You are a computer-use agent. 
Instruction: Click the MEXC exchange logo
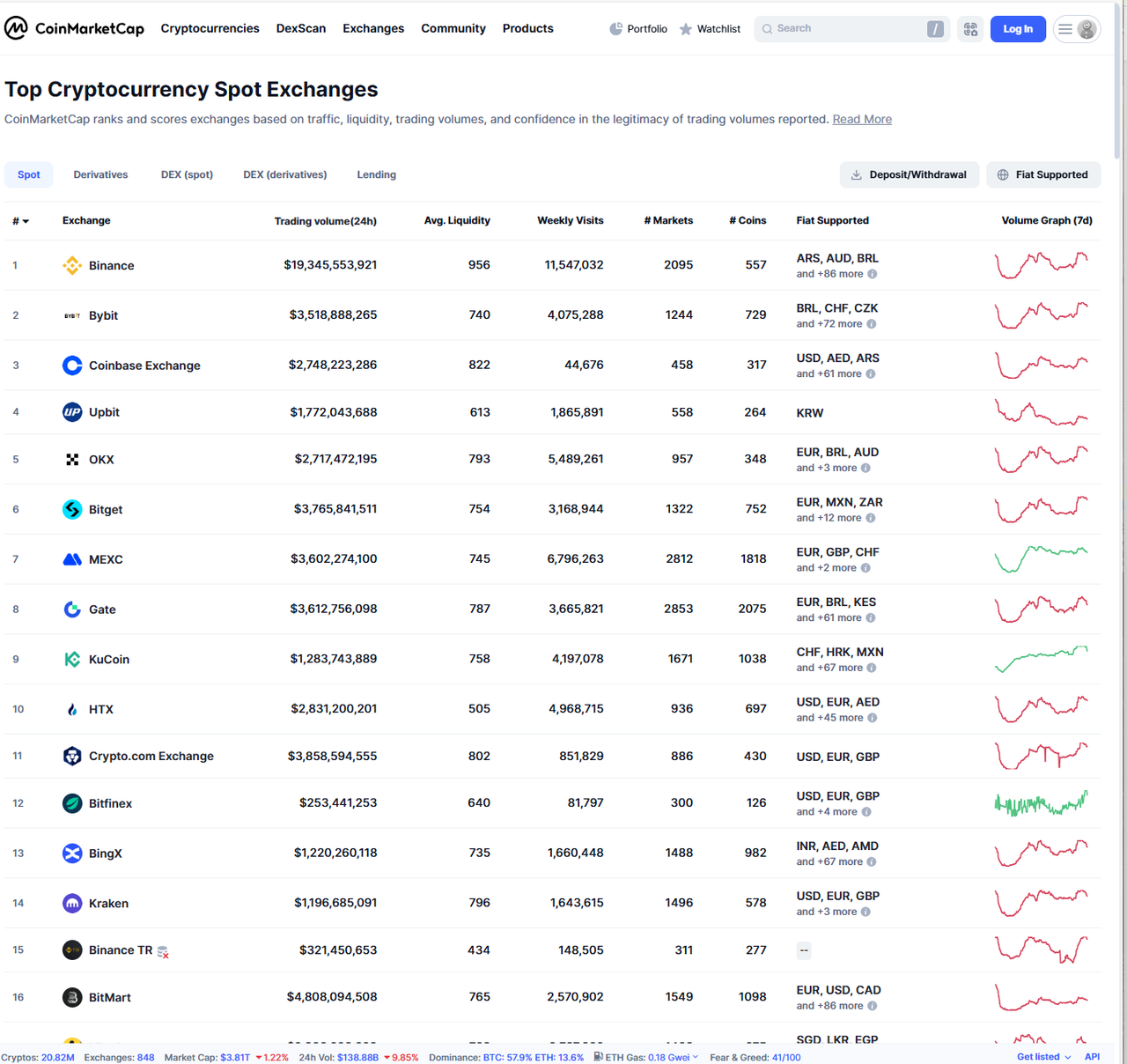coord(72,559)
